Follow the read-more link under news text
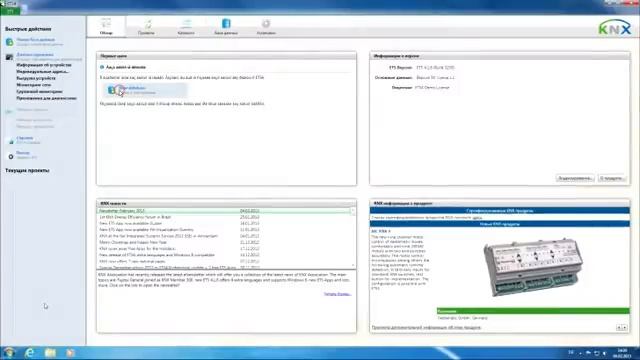640x360 pixels. point(338,294)
